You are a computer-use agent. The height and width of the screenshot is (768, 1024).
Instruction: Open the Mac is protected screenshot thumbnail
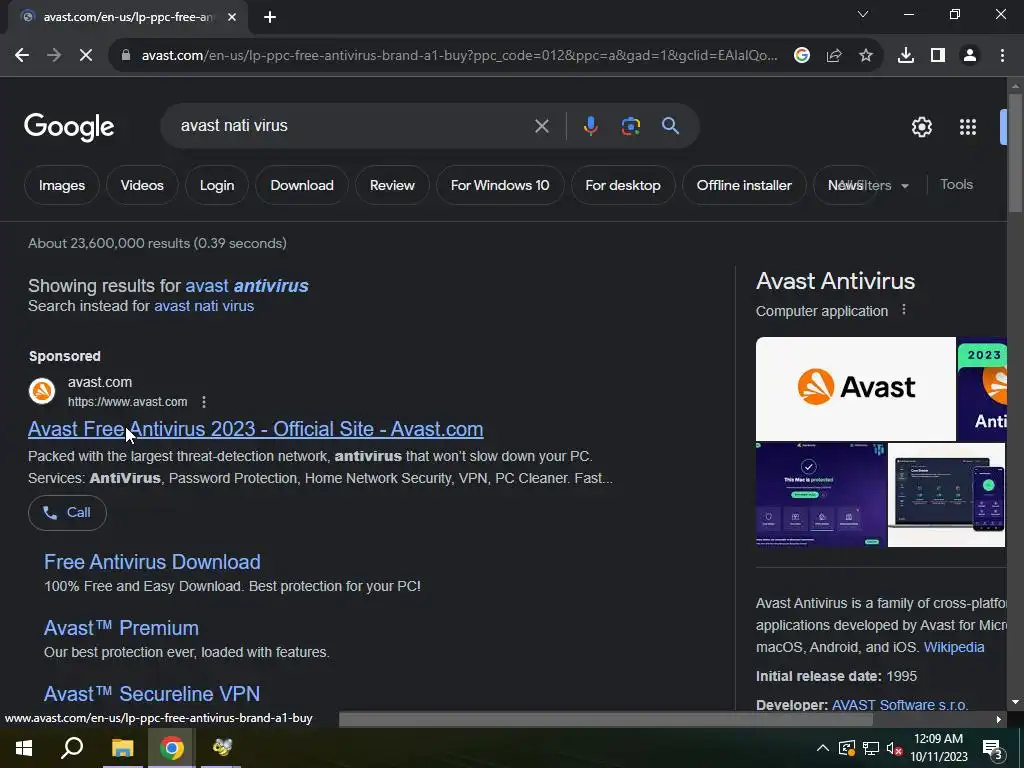coord(821,494)
